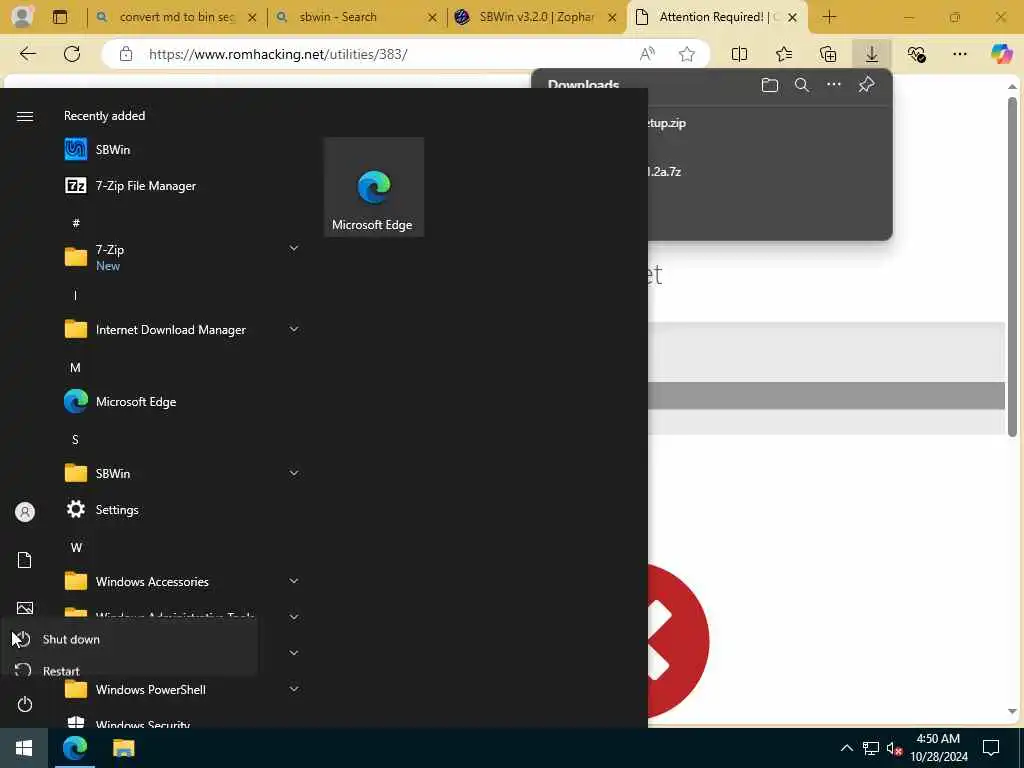Click the taskbar clock and date
Screen dimensions: 1024x768
coord(939,748)
